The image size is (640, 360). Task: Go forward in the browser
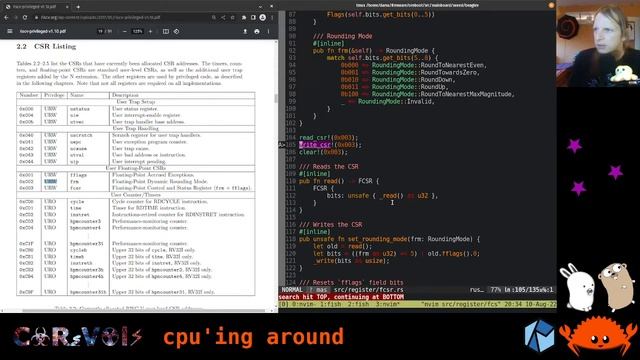point(16,18)
